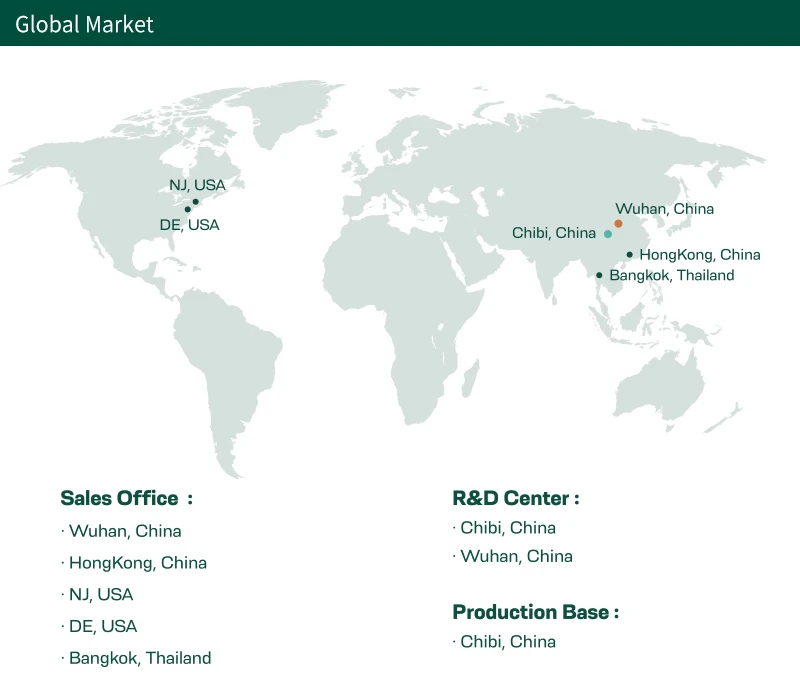Select 'Bangkok, Thailand' label on the map
Screen dimensions: 800x687
pyautogui.click(x=672, y=275)
